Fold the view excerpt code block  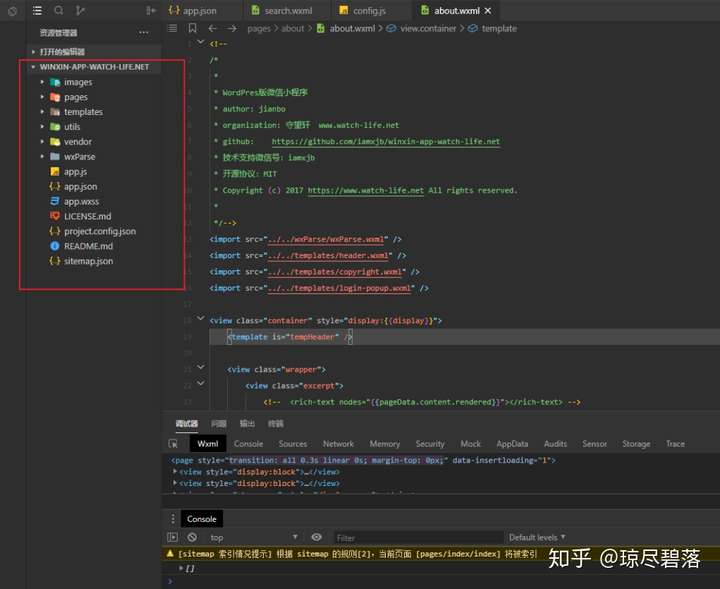click(x=201, y=383)
